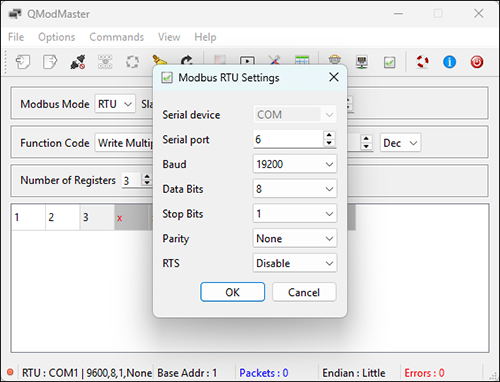The width and height of the screenshot is (500, 382).
Task: Expand the Baud 19200 dropdown
Action: tap(295, 164)
